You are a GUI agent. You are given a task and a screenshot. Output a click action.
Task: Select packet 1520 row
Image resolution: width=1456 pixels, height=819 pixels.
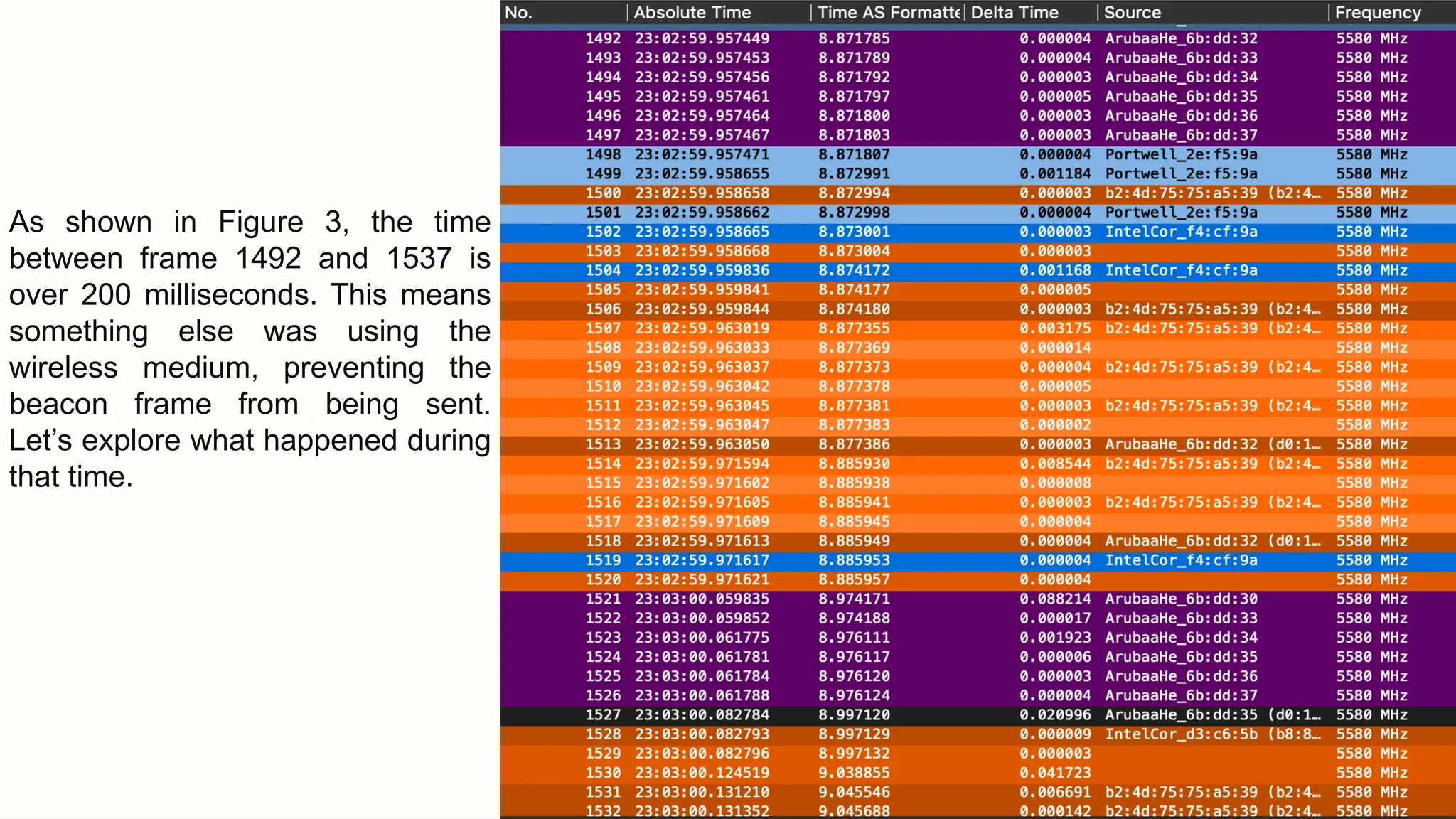tap(978, 579)
